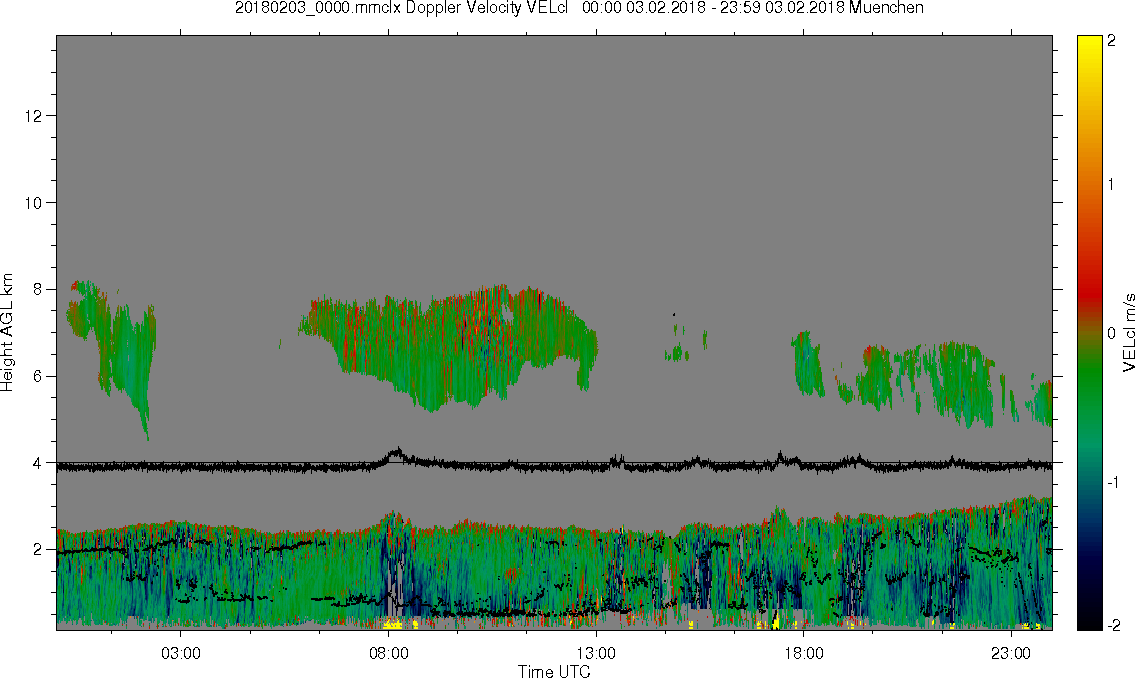The height and width of the screenshot is (678, 1135).
Task: Click the 'Height AGL km' axis title
Action: [7, 333]
